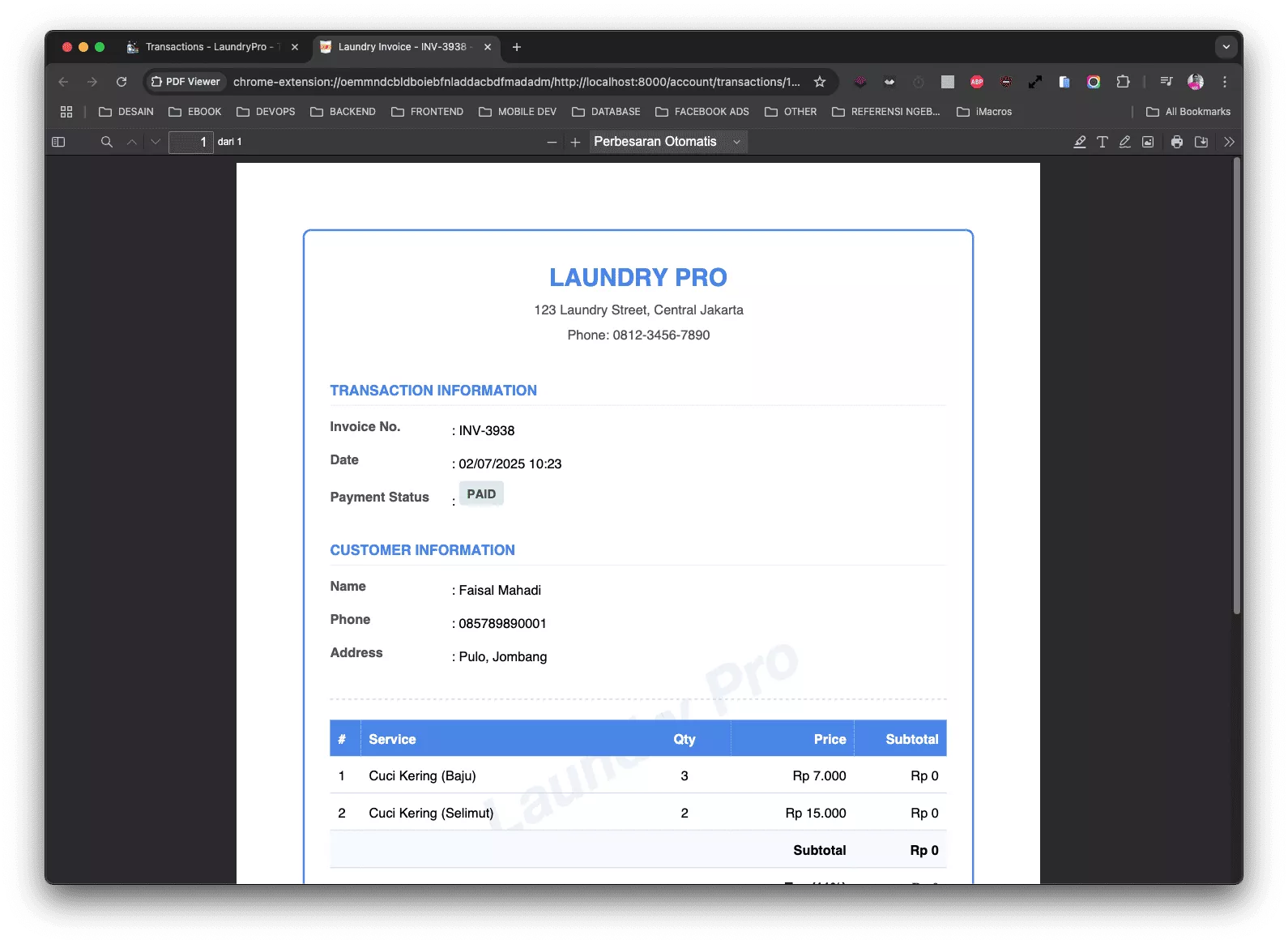Viewport: 1288px width, 944px height.
Task: Open the Chrome profile avatar
Action: (1196, 82)
